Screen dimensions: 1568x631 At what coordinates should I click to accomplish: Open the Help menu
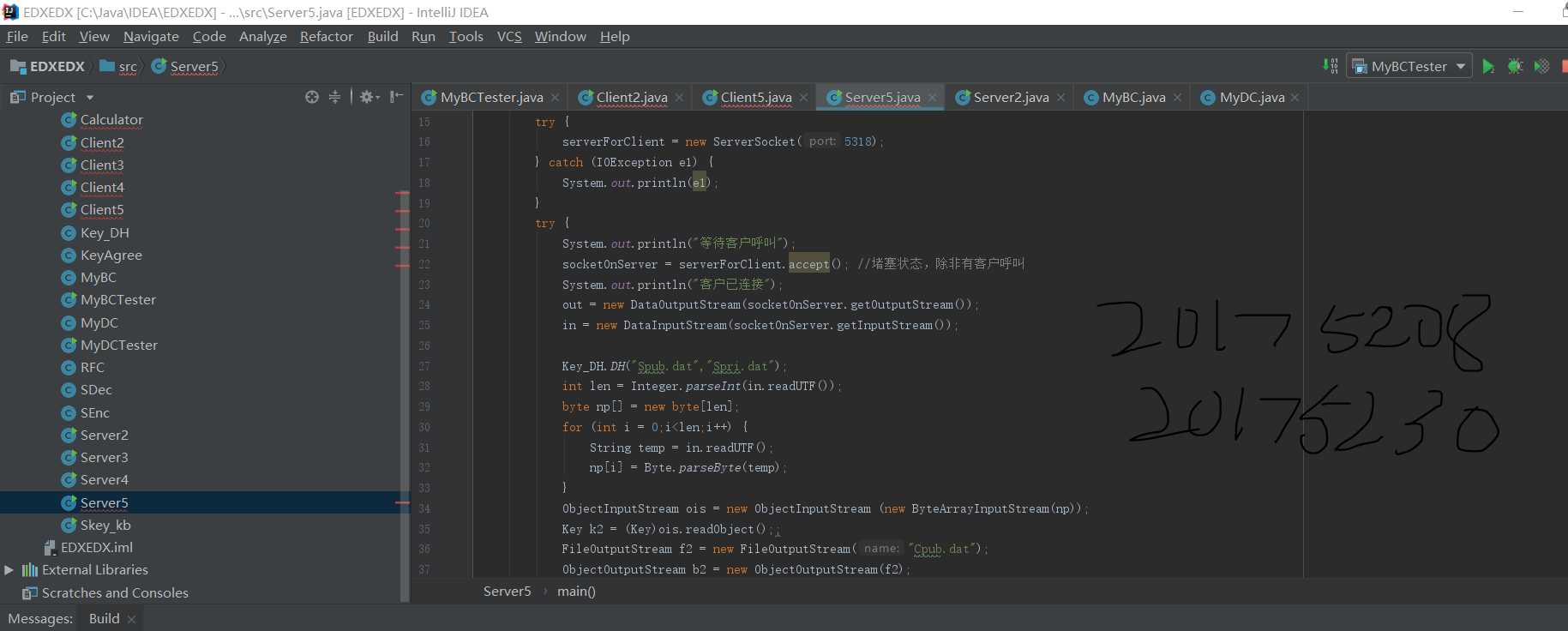[x=615, y=36]
